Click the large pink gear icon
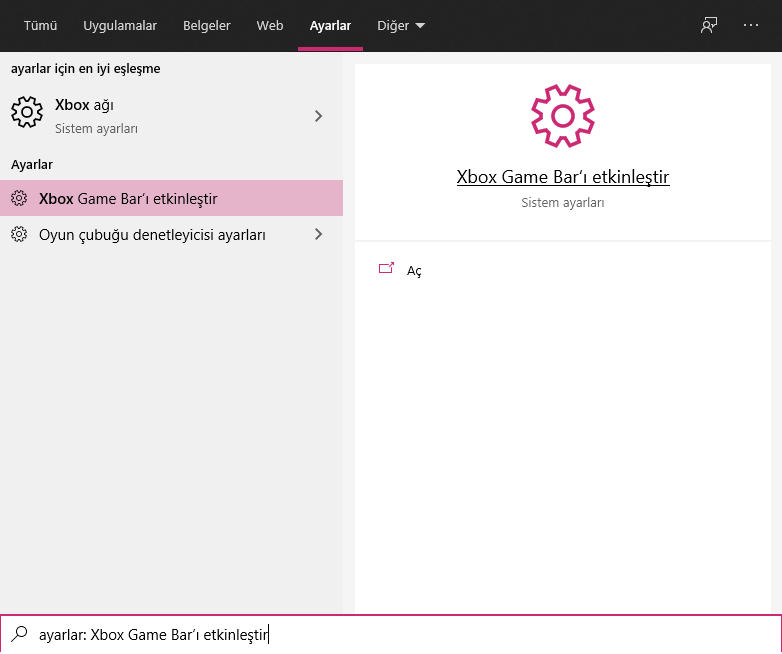 pos(562,116)
